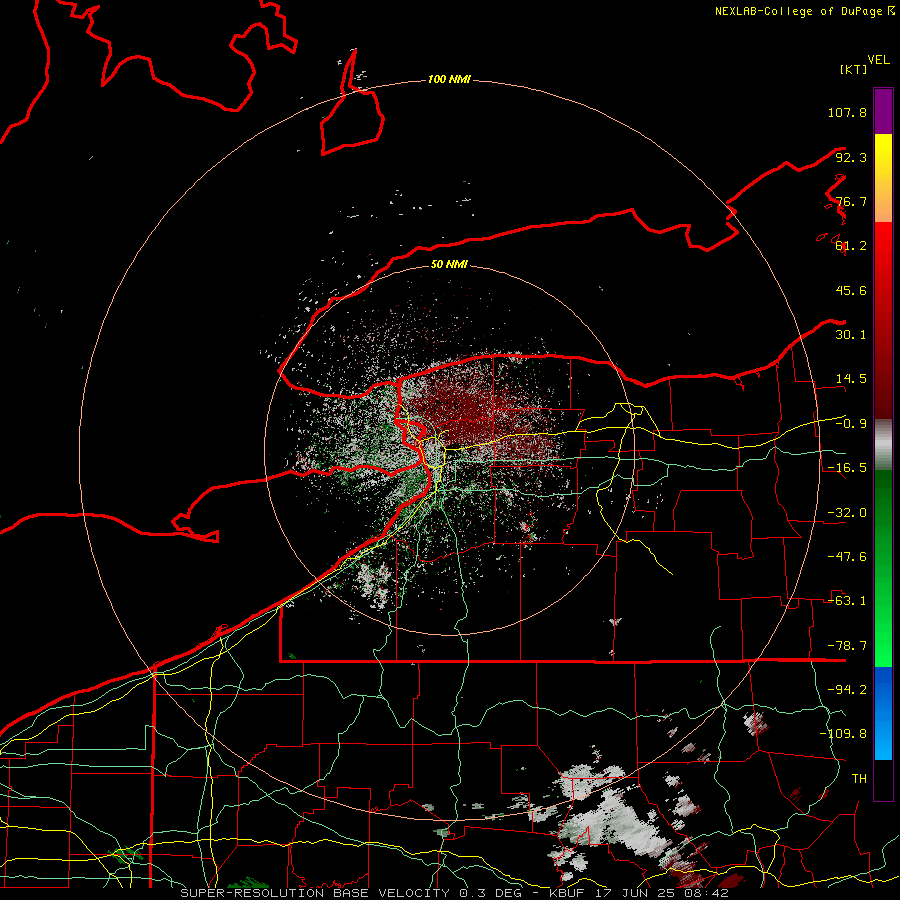Click the 45.6 velocity scale value
Viewport: 900px width, 900px height.
tap(851, 290)
